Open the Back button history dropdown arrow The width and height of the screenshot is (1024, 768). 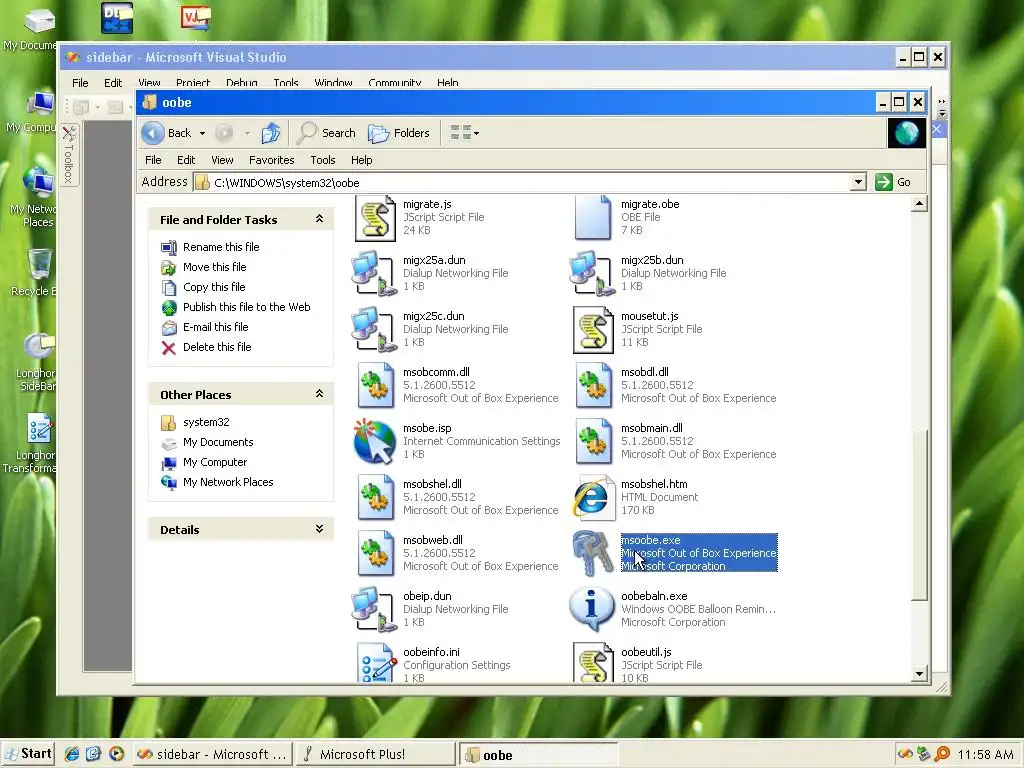click(x=202, y=133)
